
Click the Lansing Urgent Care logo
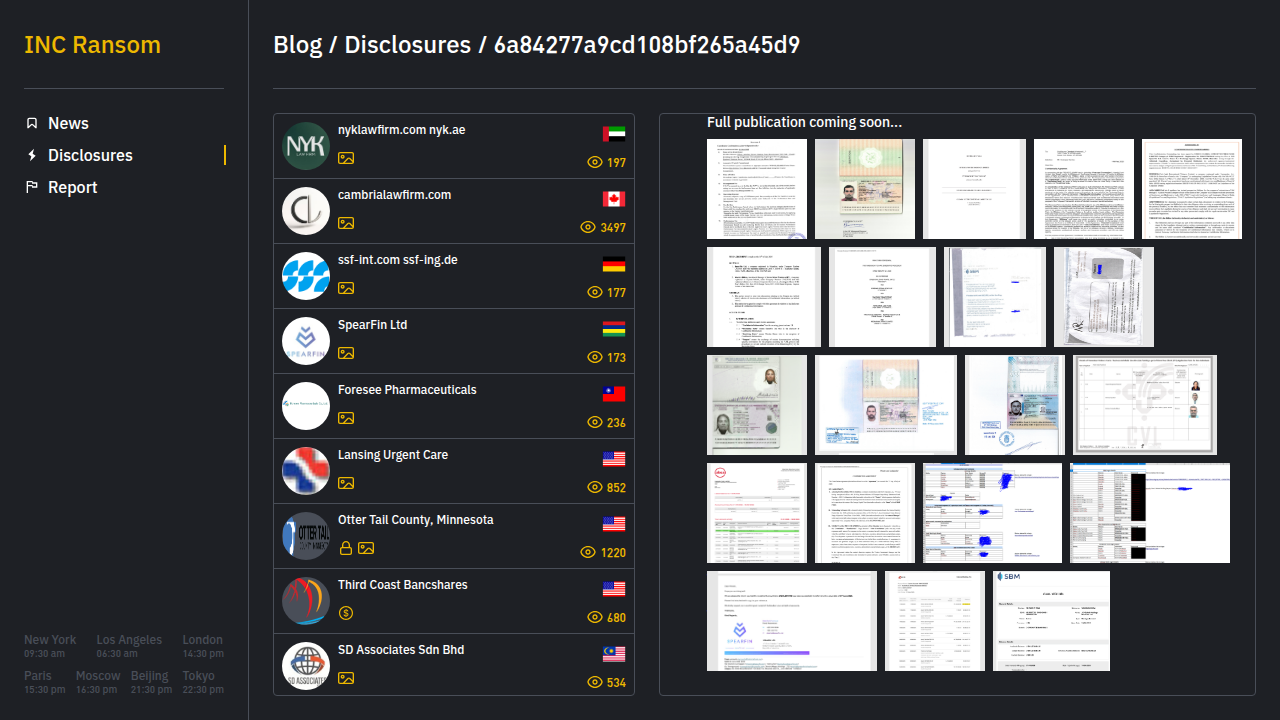[306, 471]
